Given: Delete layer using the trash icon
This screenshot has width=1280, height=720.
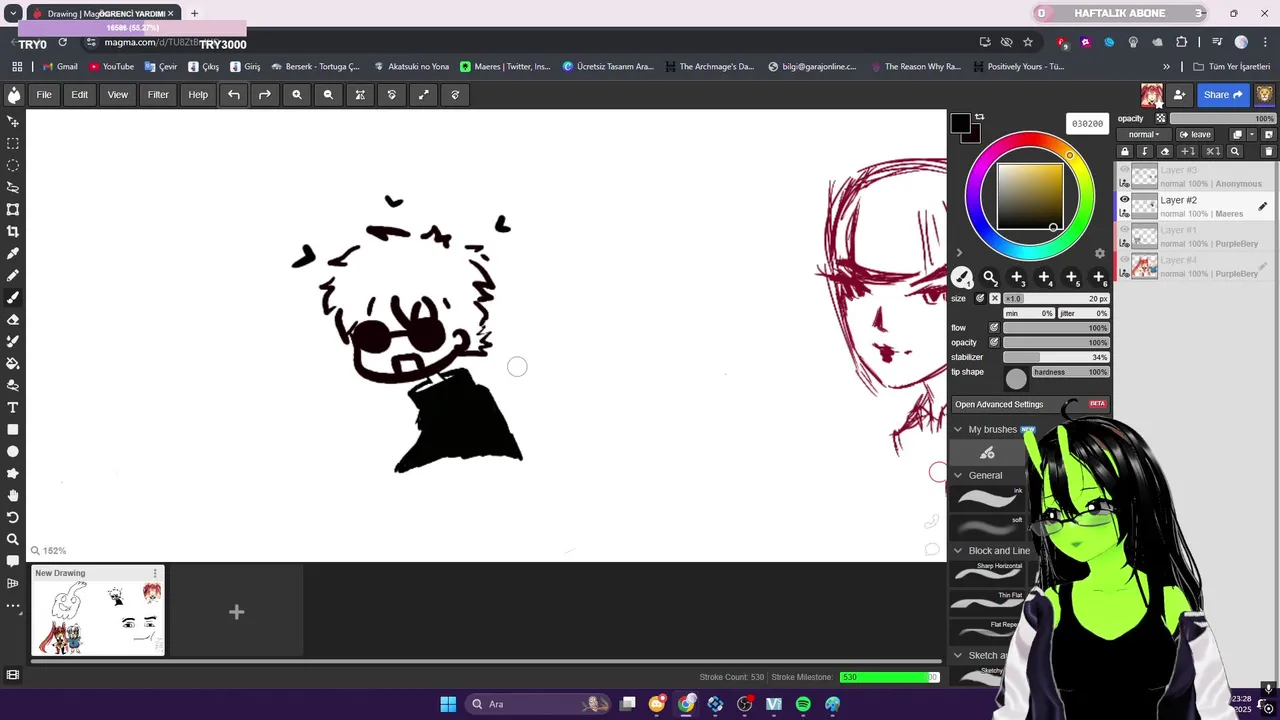Looking at the screenshot, I should (x=1269, y=151).
